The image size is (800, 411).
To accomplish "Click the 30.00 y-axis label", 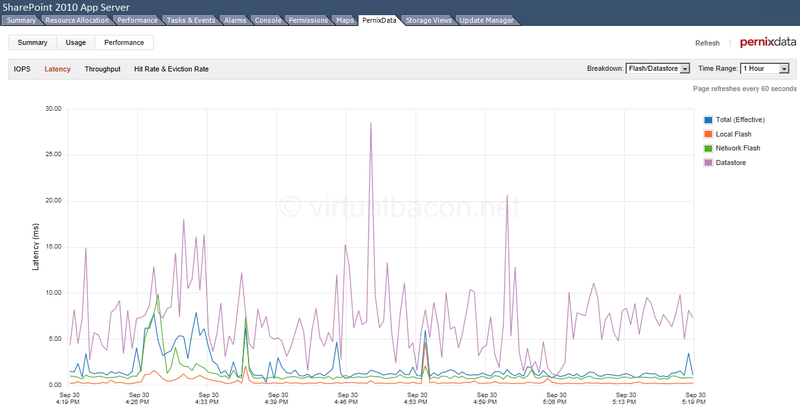I will coord(53,109).
